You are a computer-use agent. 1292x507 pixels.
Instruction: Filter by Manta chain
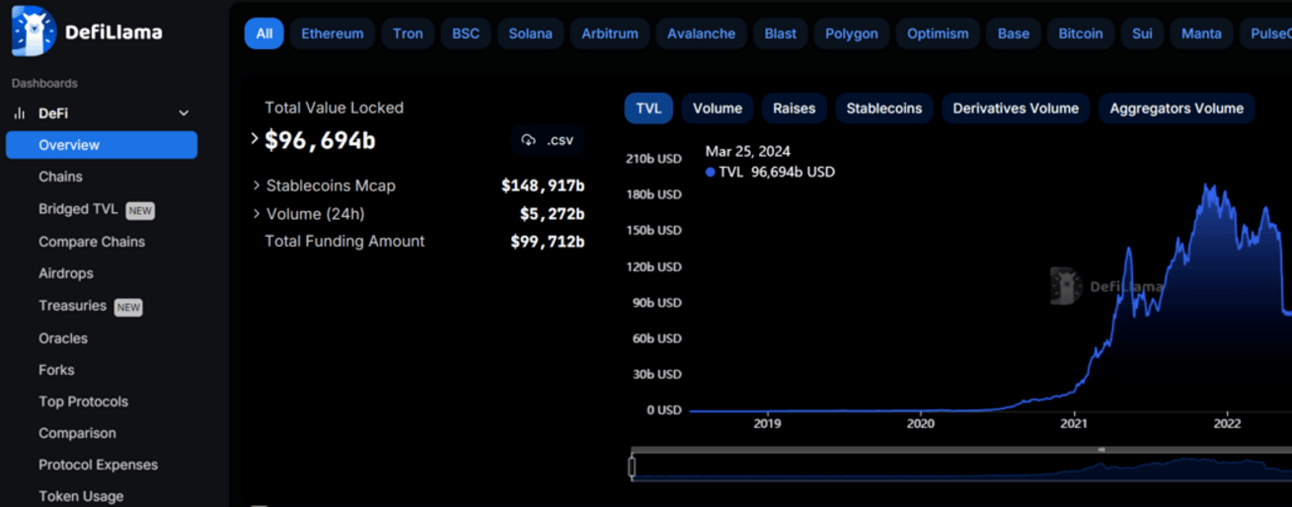click(x=1201, y=33)
